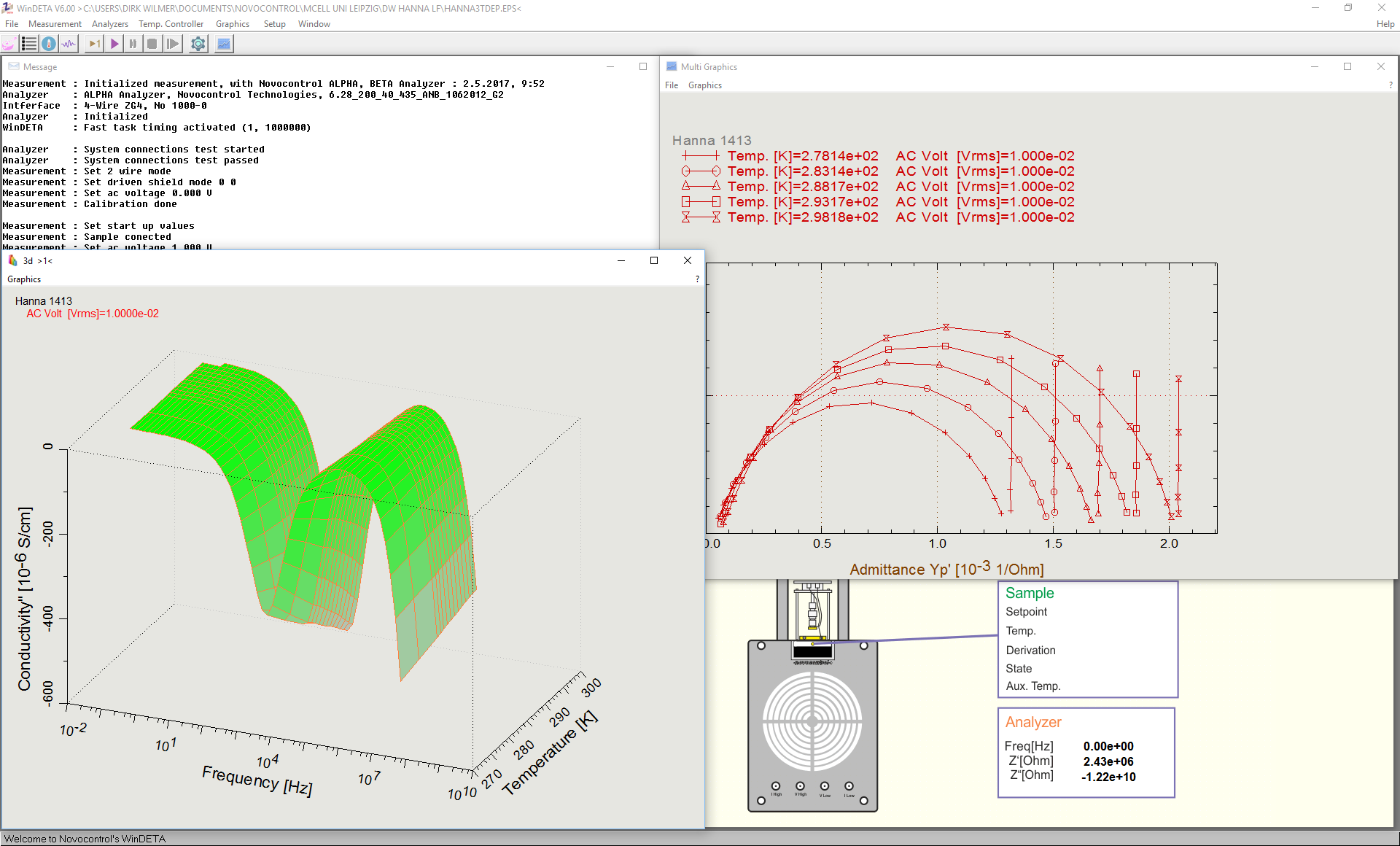Screen dimensions: 1400x846
Task: Click the Freq[Hz] value 0.00e+00
Action: 1108,746
